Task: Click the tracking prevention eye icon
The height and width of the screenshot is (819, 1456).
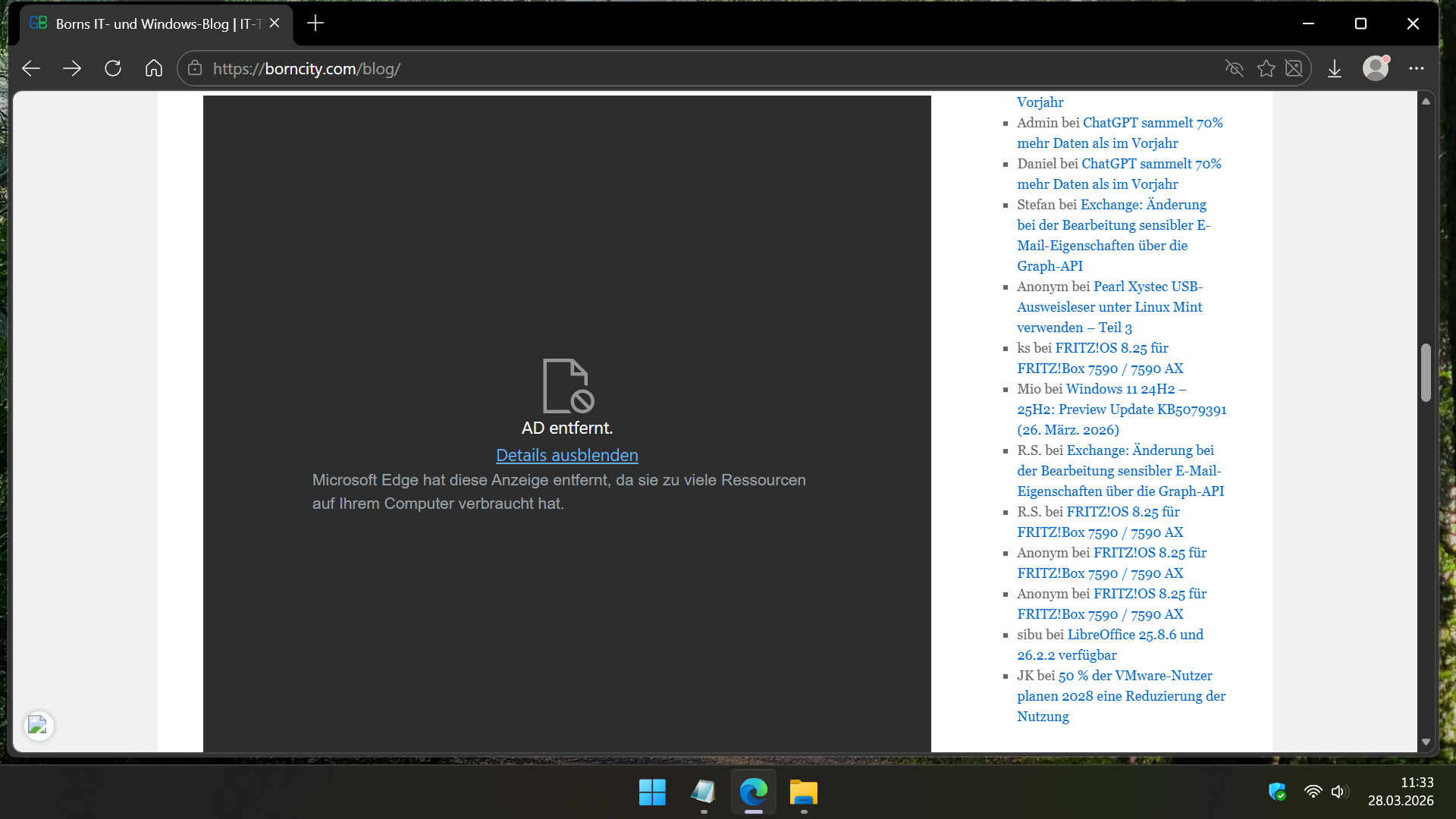Action: click(1234, 68)
